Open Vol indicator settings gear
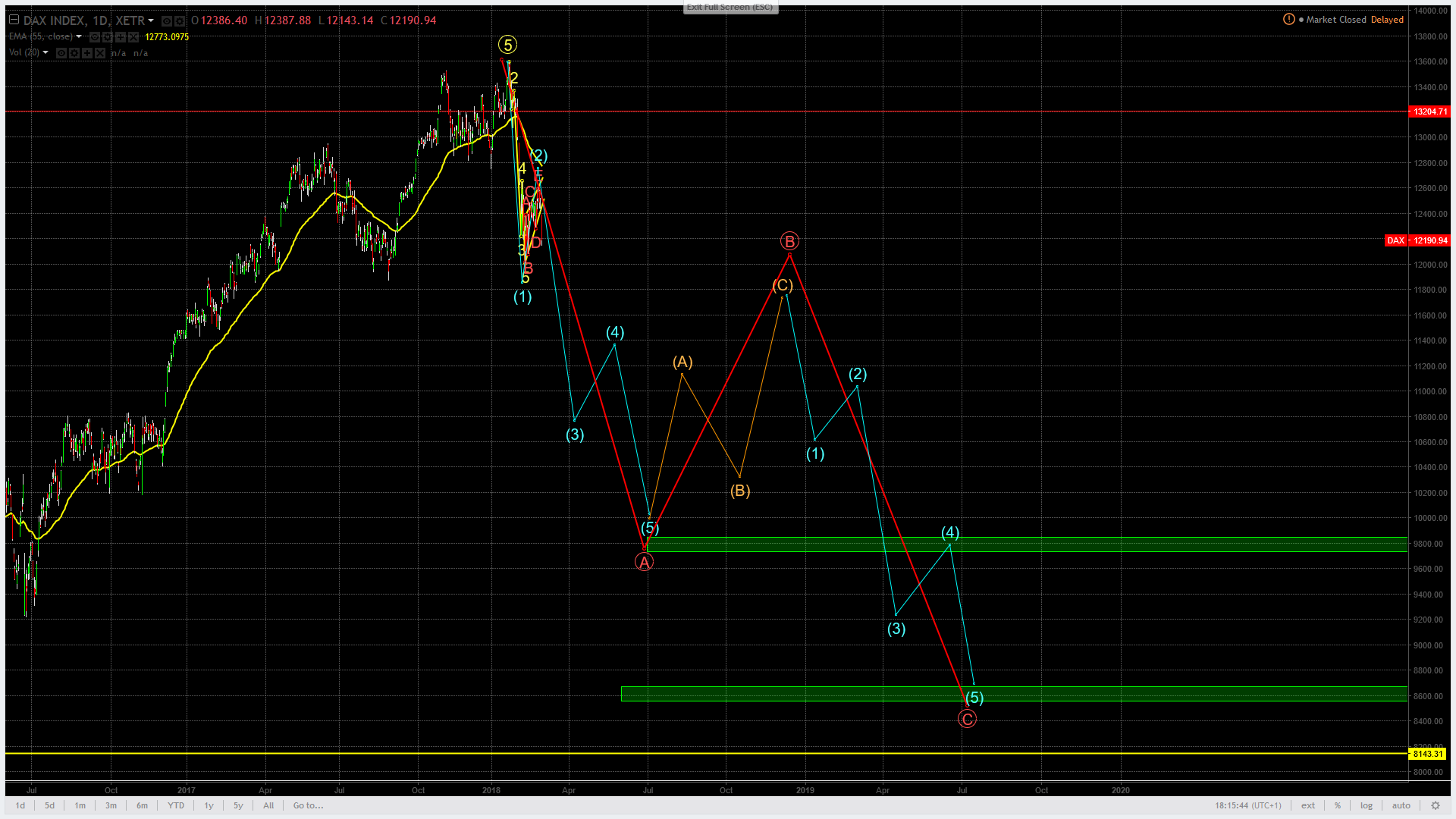This screenshot has height=819, width=1456. point(74,53)
